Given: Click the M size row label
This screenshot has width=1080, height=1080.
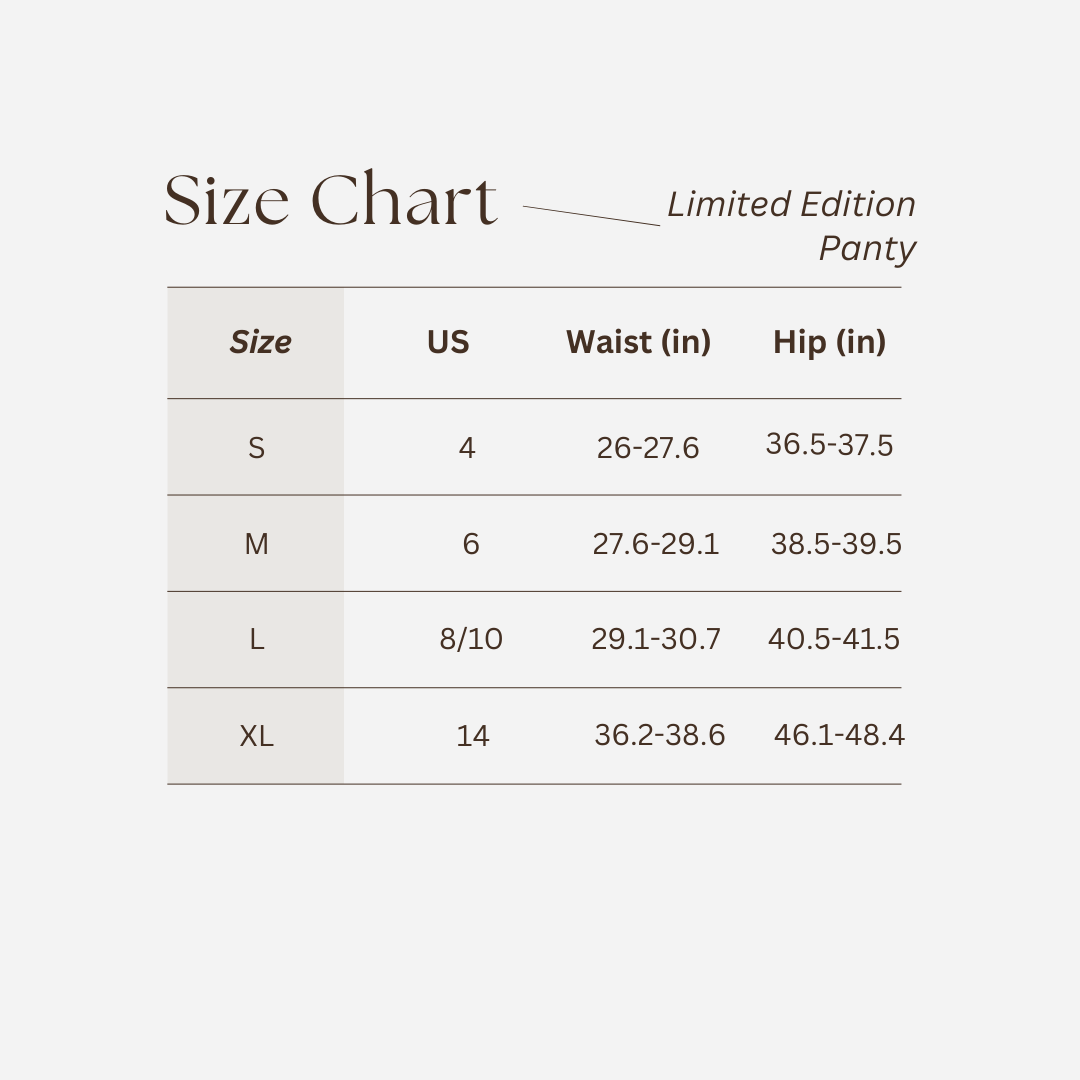Looking at the screenshot, I should (x=256, y=544).
